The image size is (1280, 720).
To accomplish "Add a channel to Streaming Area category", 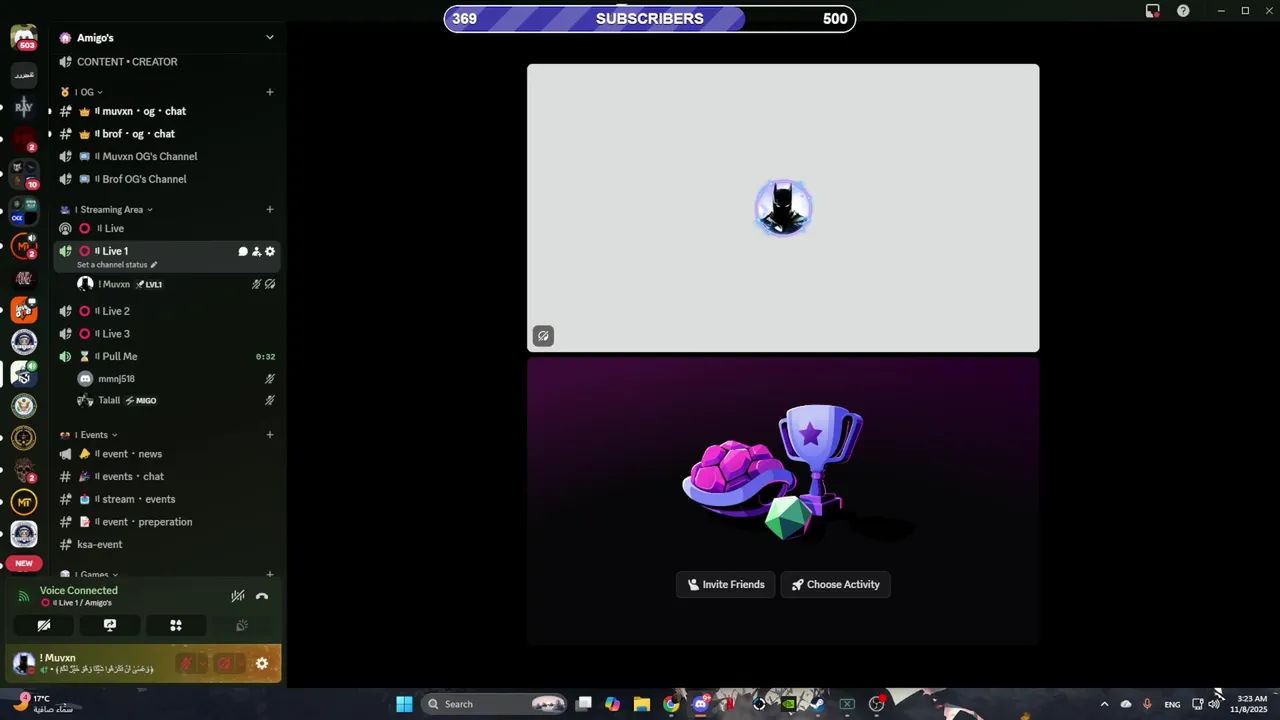I will (270, 209).
